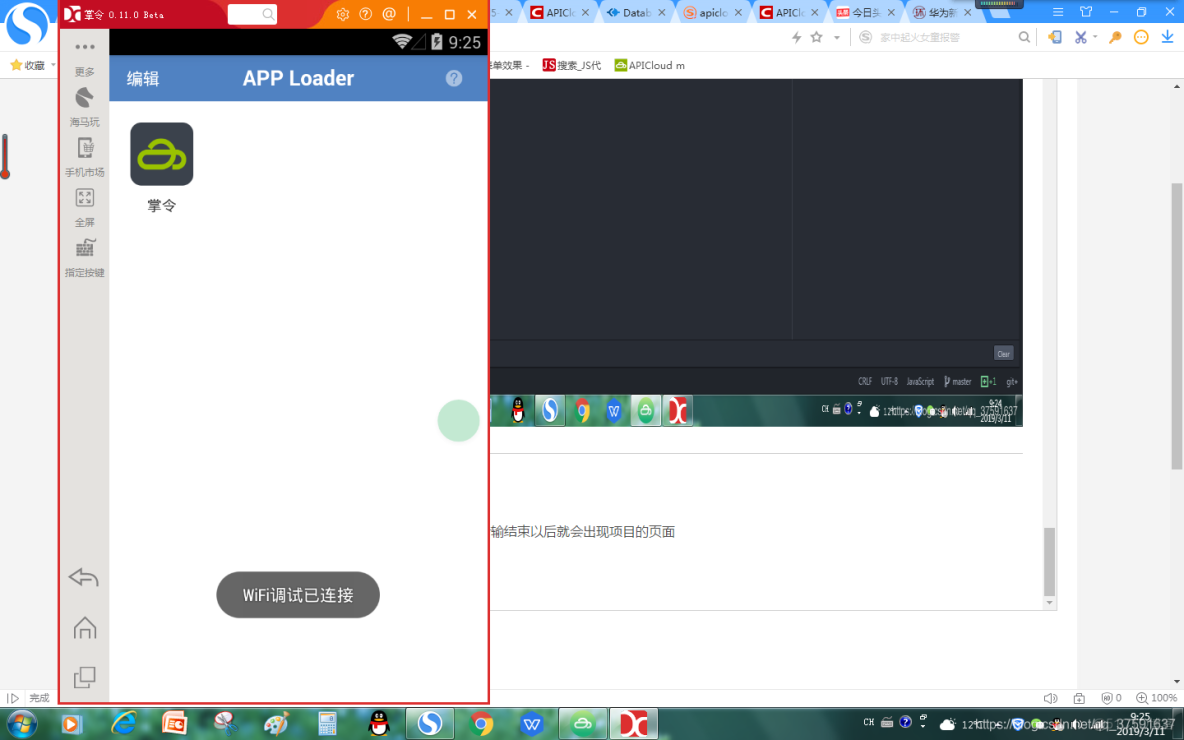Open the browser downloads arrow icon
Viewport: 1184px width, 740px height.
[x=1167, y=37]
